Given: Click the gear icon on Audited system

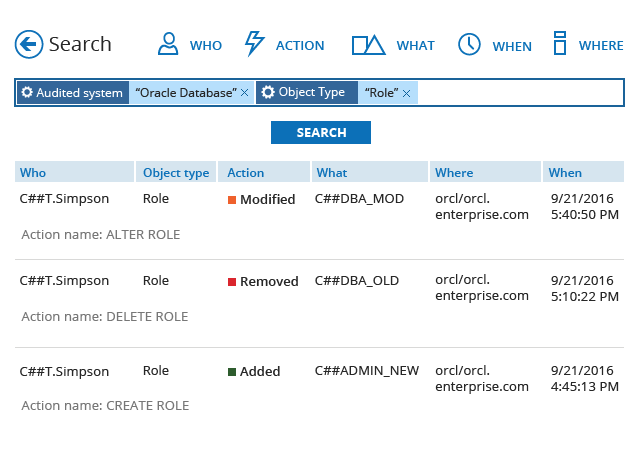Looking at the screenshot, I should point(26,93).
